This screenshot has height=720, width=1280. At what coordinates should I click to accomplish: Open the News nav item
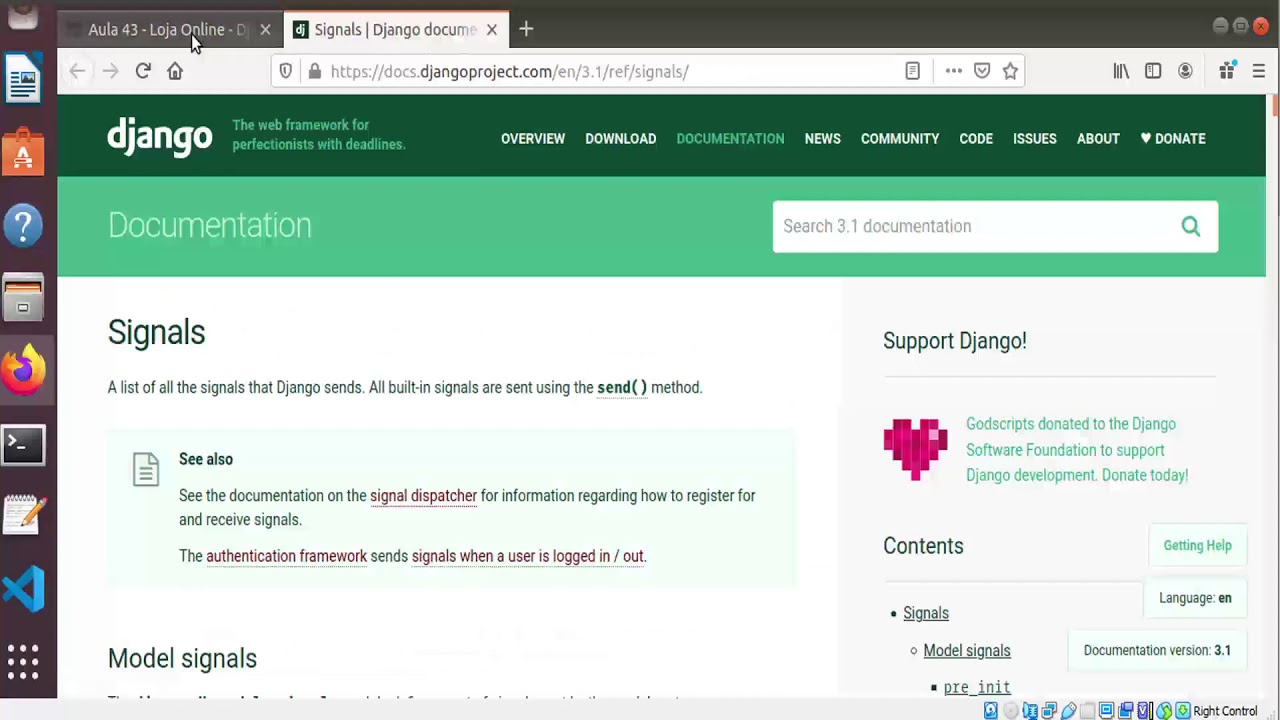(x=823, y=139)
